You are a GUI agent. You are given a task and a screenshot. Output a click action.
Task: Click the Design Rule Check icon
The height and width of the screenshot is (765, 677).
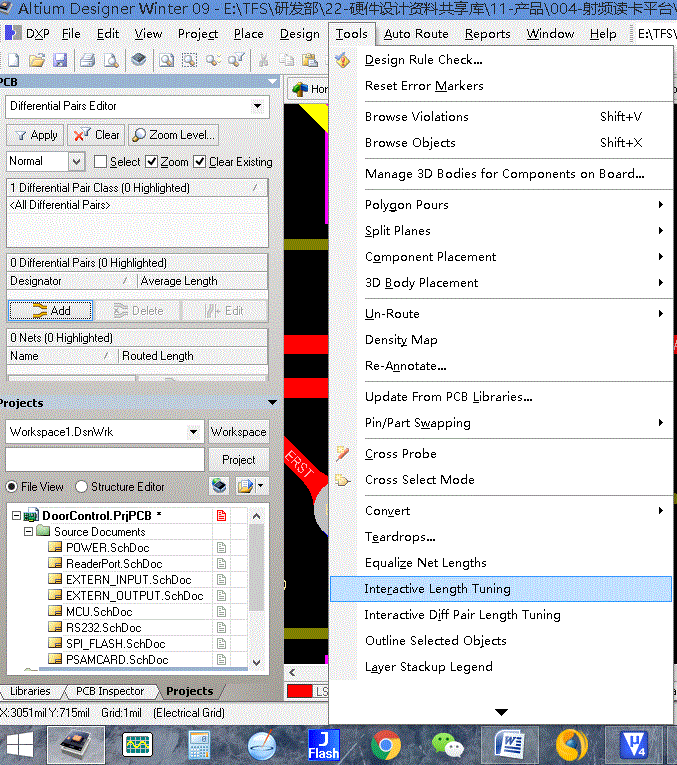point(343,60)
